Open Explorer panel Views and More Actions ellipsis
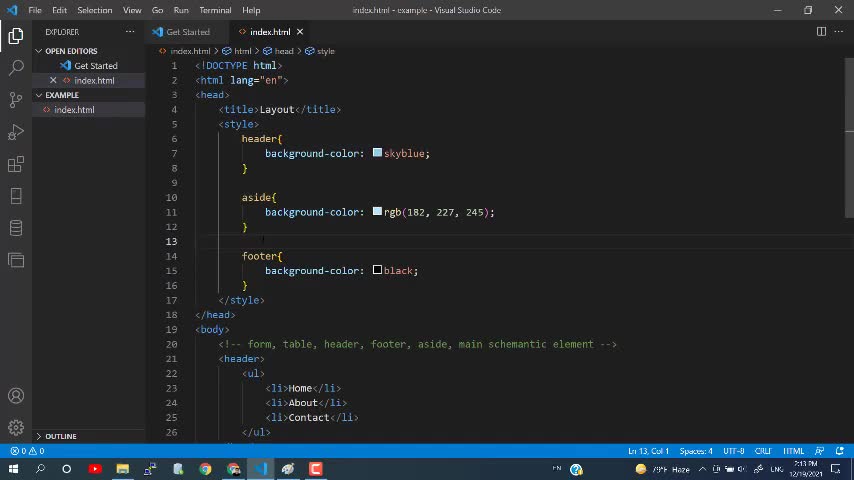 coord(130,32)
